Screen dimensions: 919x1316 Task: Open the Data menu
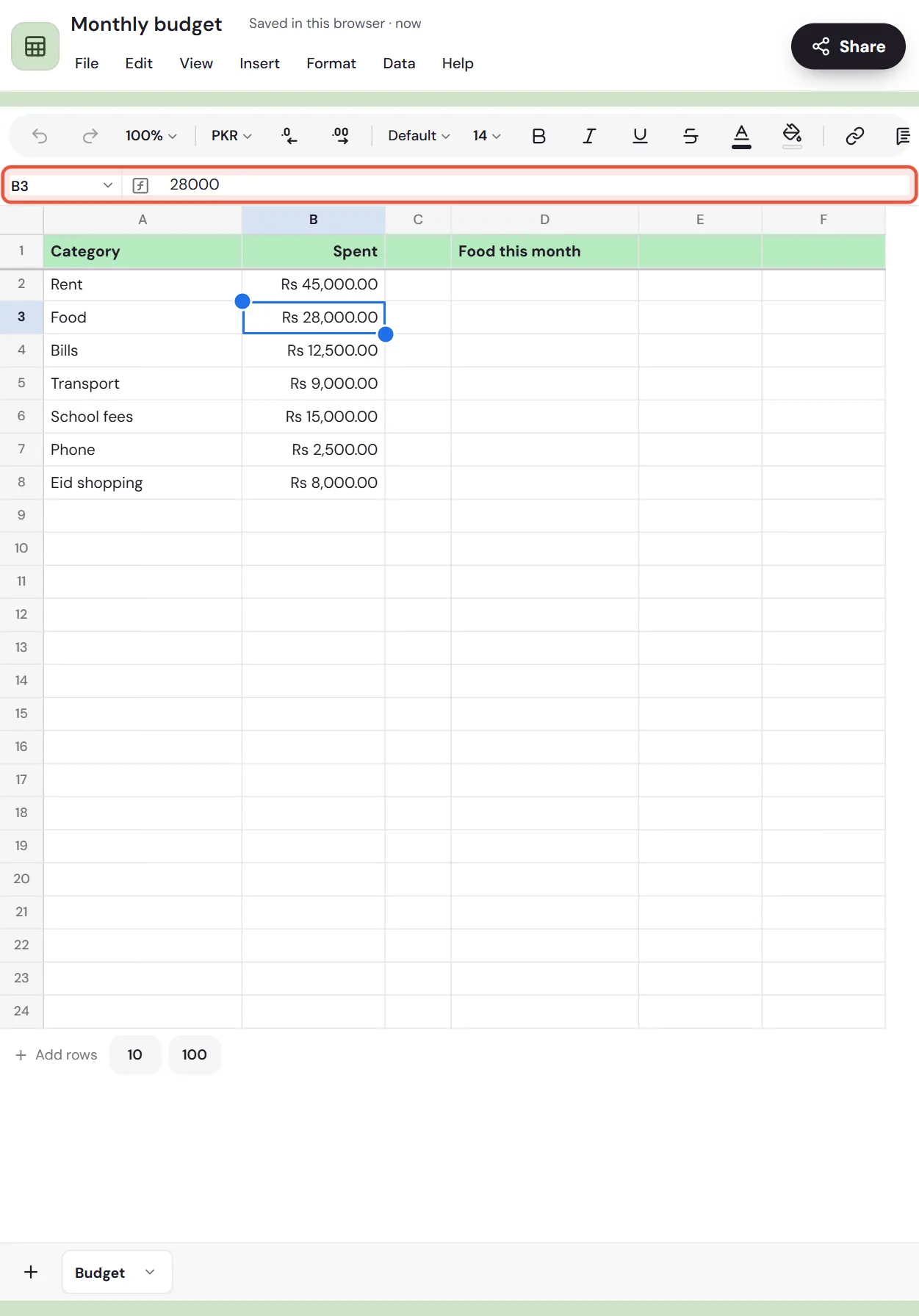pos(399,63)
